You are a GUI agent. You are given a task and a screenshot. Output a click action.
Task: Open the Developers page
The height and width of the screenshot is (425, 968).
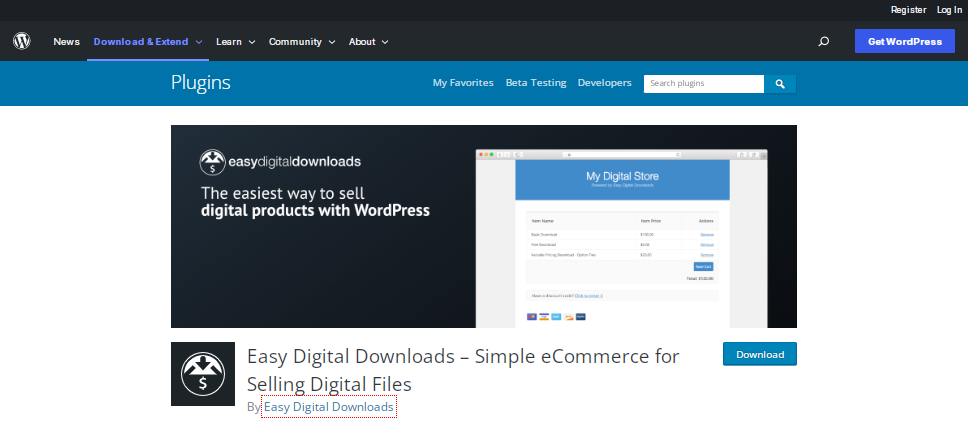click(604, 83)
